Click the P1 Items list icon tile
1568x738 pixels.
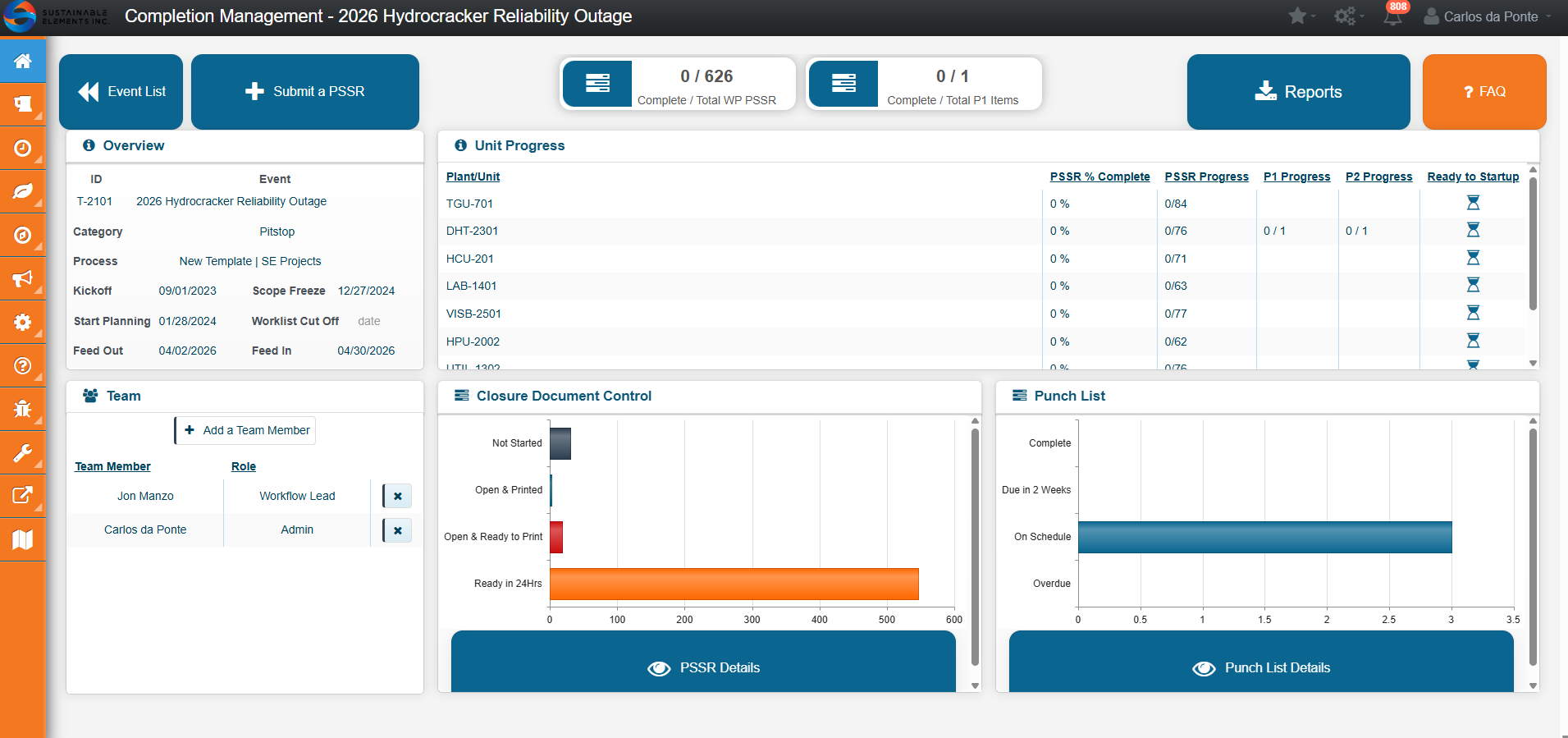tap(843, 83)
